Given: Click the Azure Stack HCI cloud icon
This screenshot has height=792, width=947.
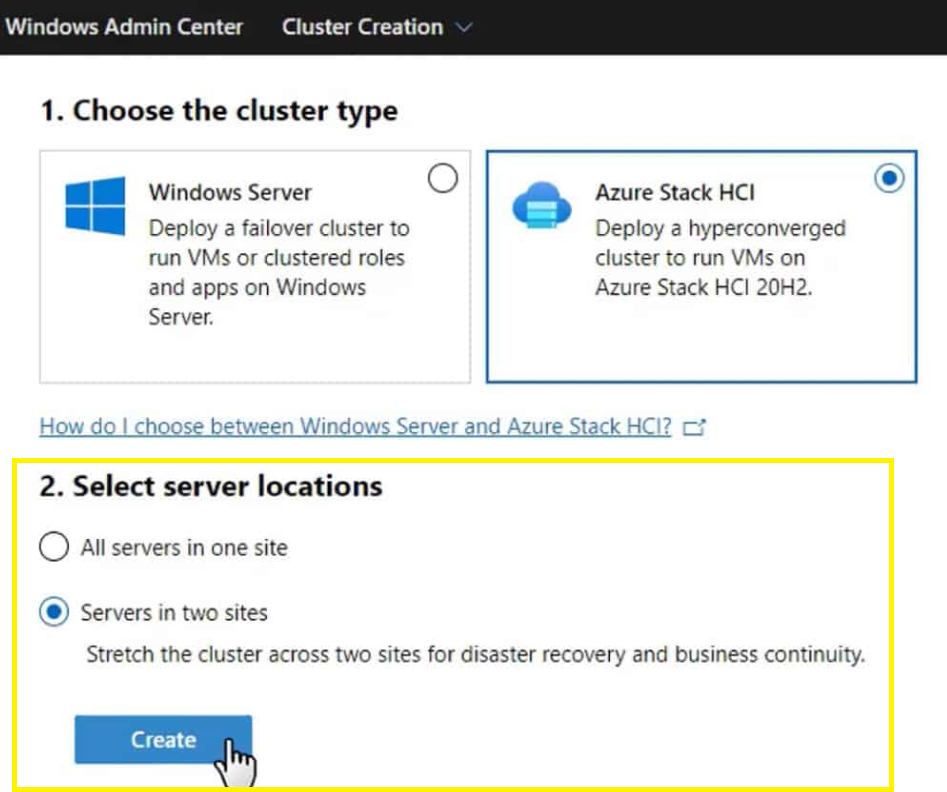Looking at the screenshot, I should click(541, 205).
